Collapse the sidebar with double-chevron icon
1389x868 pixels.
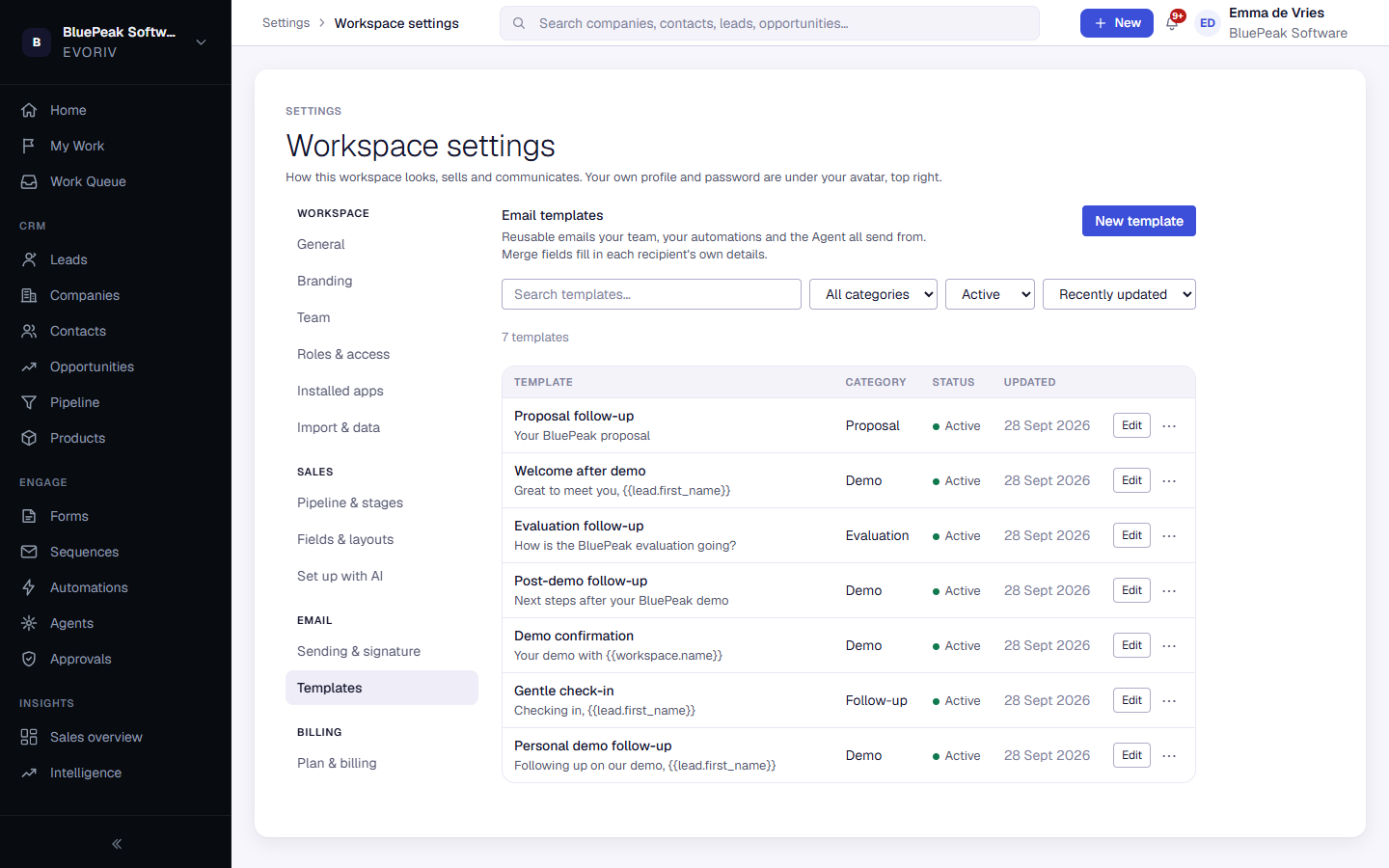pyautogui.click(x=117, y=844)
